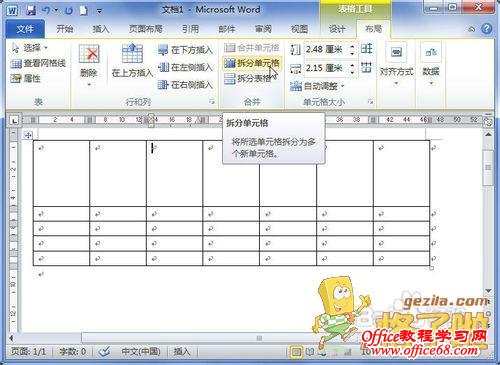Click the horizontal scrollbar left arrow

coord(11,338)
